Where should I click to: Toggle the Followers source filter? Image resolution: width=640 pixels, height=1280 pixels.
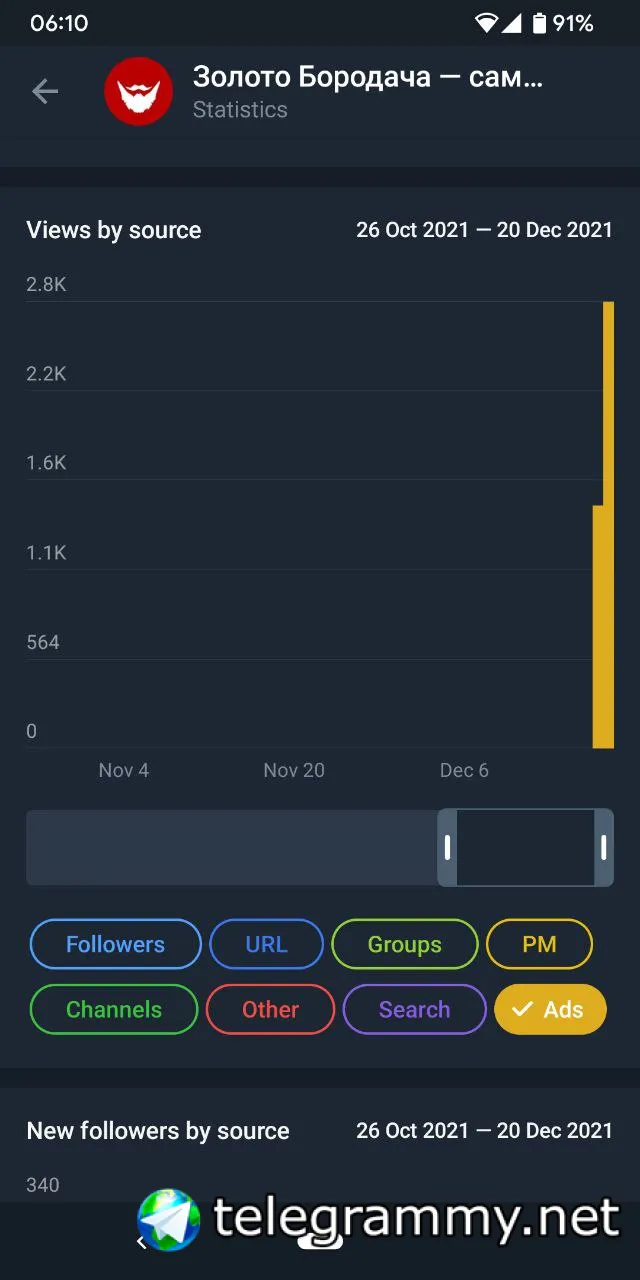(115, 945)
